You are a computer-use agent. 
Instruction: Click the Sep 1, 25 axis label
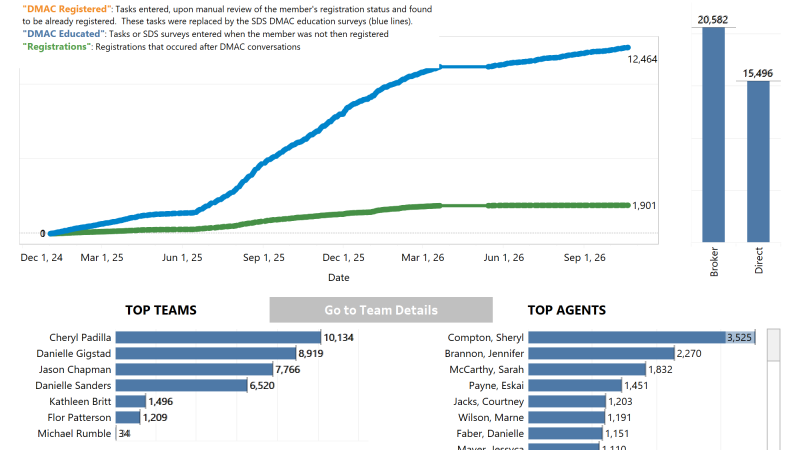coord(264,258)
